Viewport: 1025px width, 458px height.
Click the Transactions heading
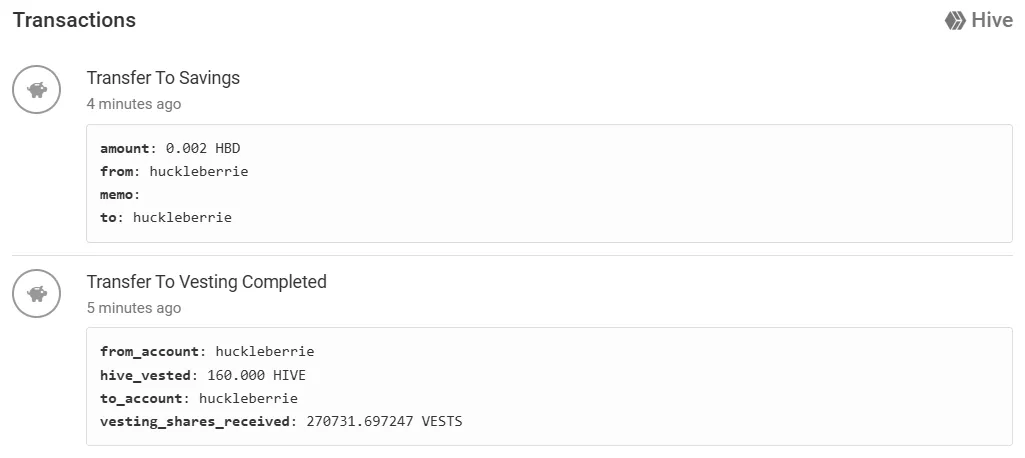point(74,20)
